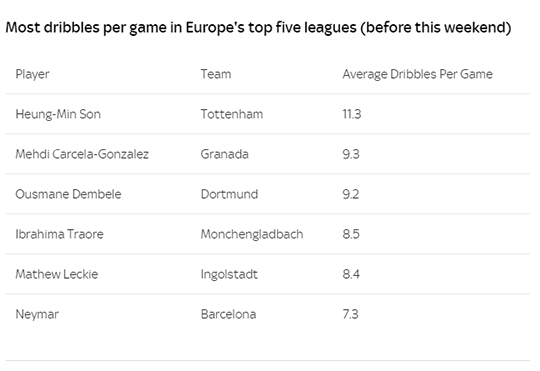Select Ibrahima Traore player name
The height and width of the screenshot is (371, 540).
tap(59, 234)
